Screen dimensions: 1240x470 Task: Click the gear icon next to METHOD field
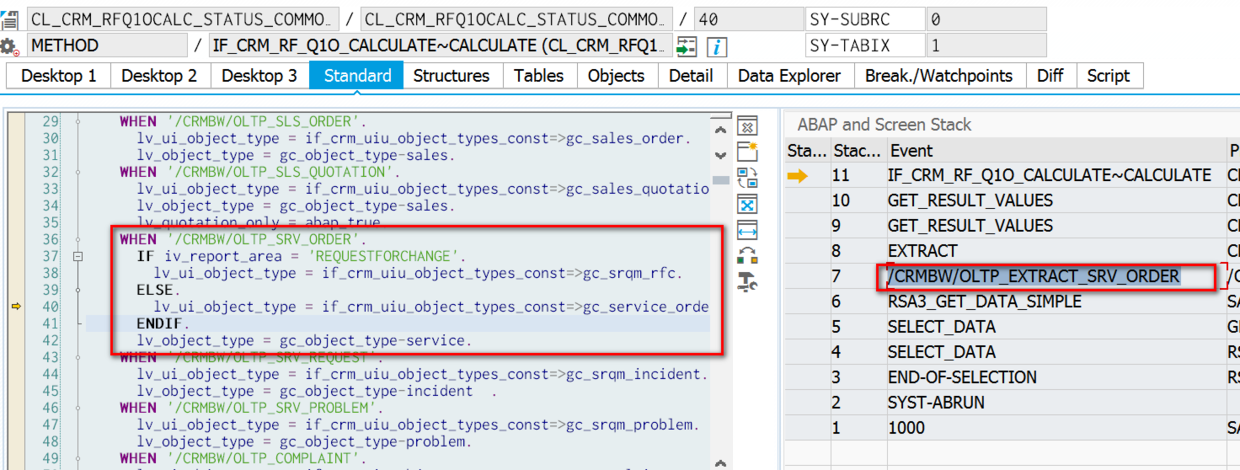point(9,46)
